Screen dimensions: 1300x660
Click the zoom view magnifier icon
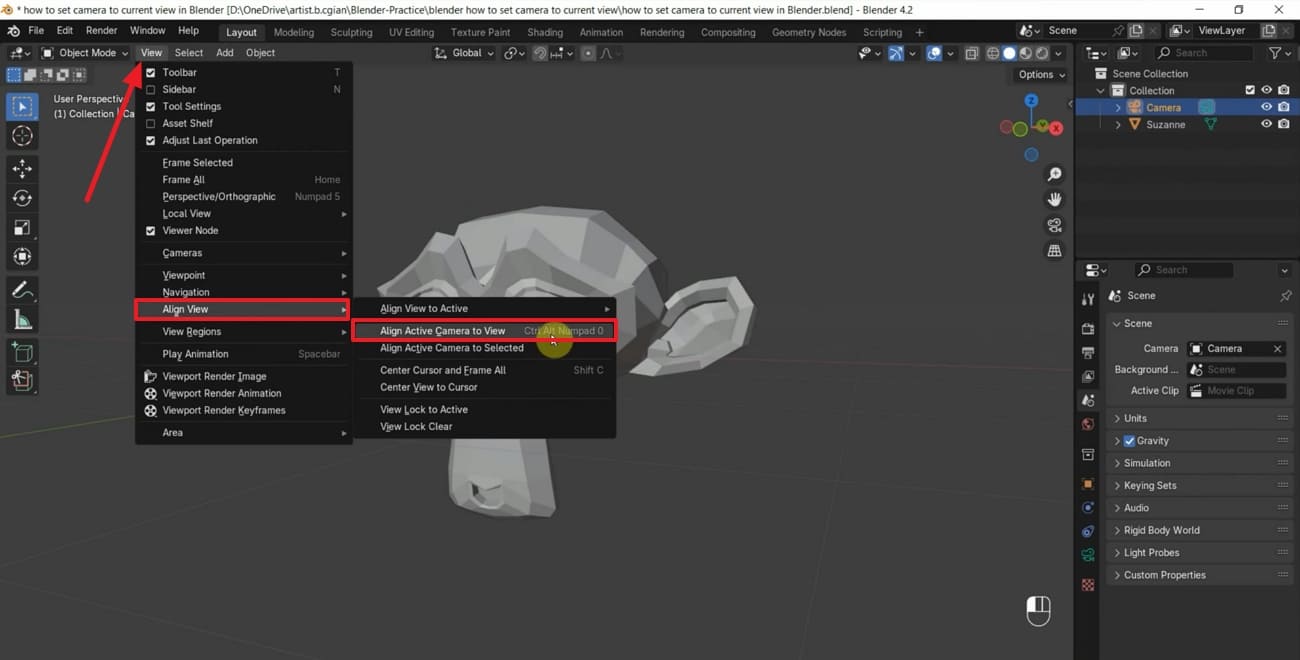(x=1054, y=174)
